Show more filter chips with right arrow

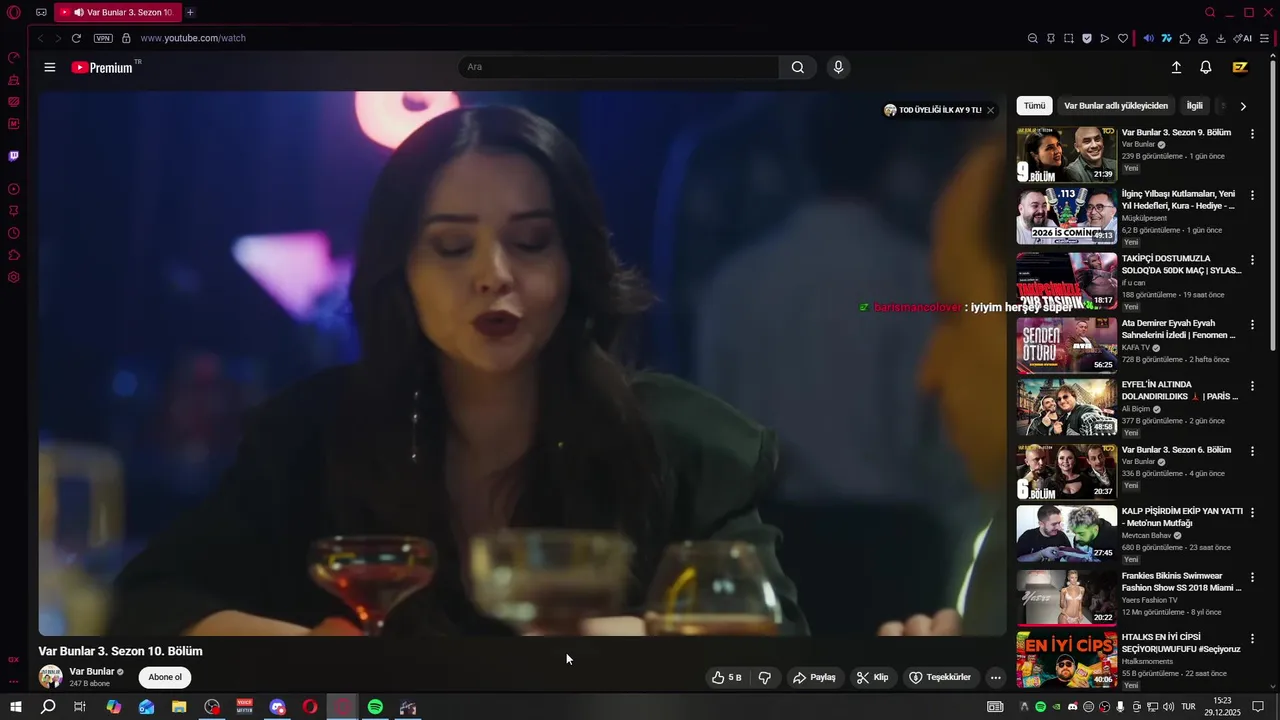coord(1243,106)
